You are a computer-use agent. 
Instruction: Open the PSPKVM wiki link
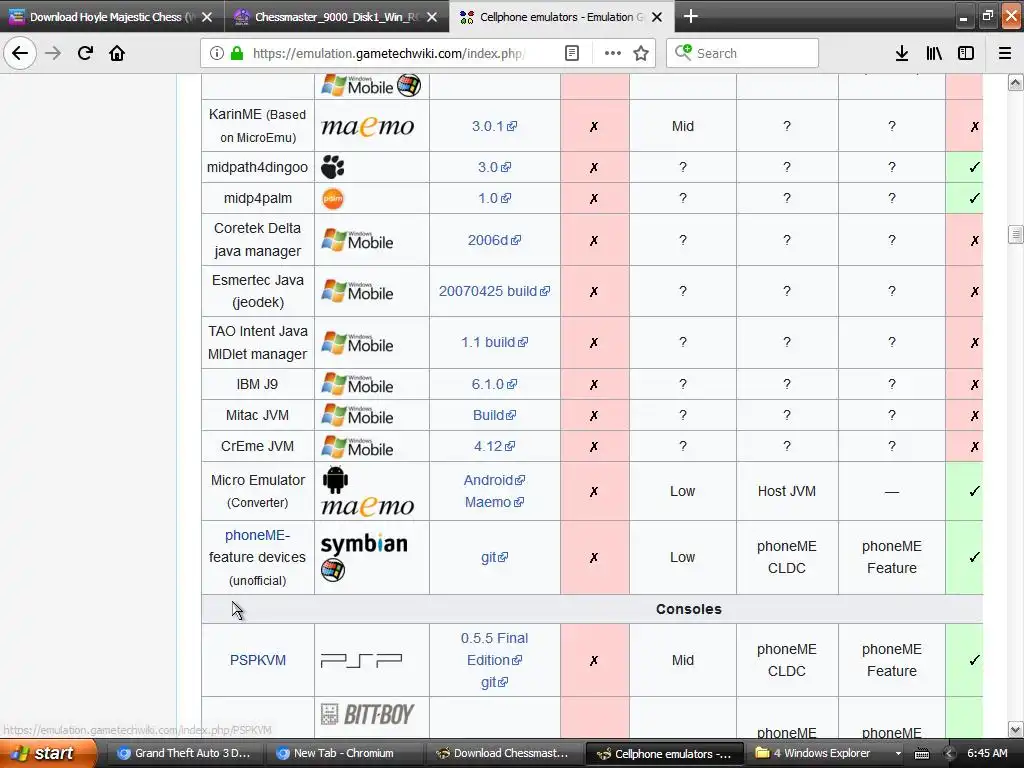[257, 660]
